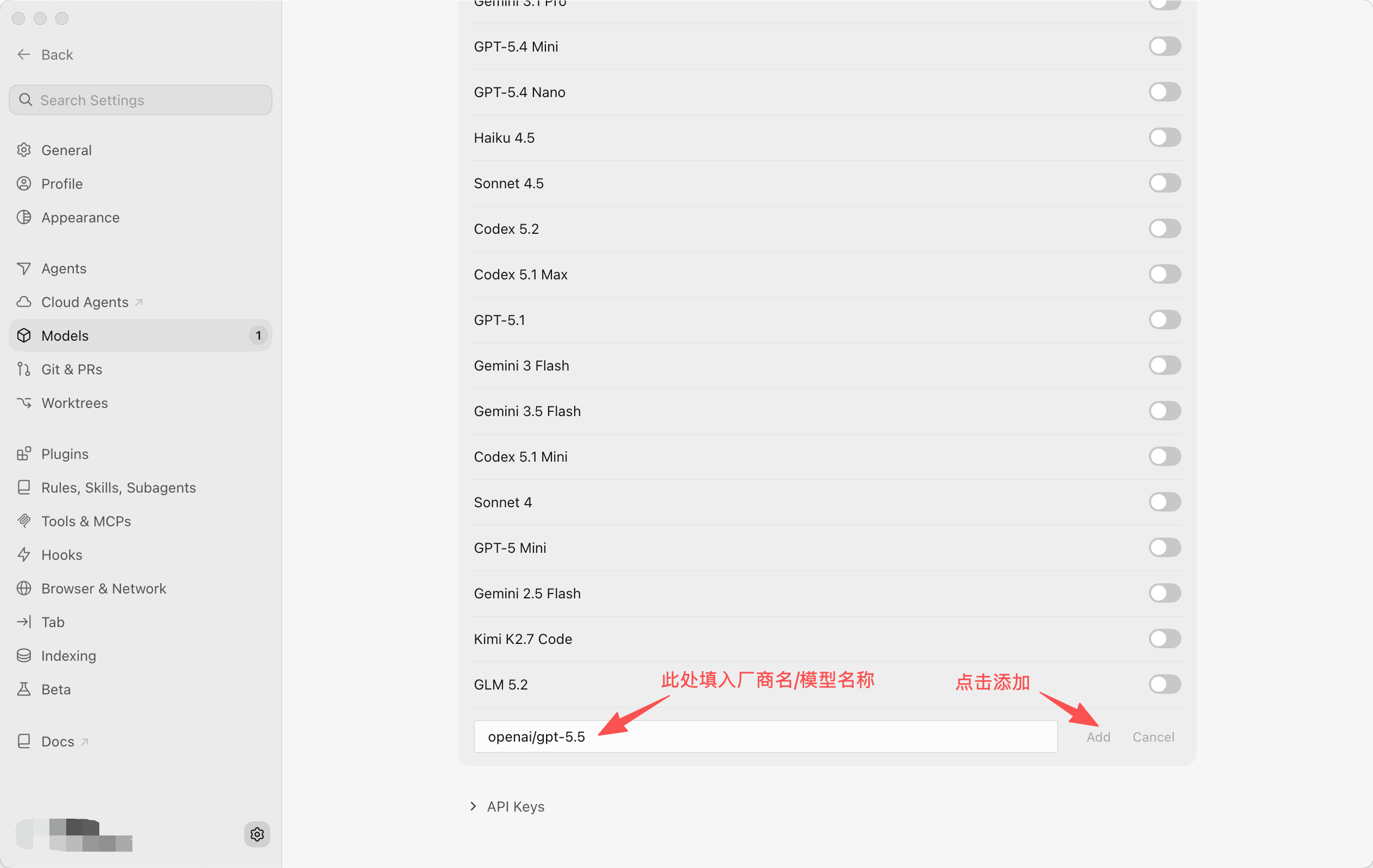Image resolution: width=1373 pixels, height=868 pixels.
Task: Cancel adding the custom model
Action: [x=1153, y=736]
